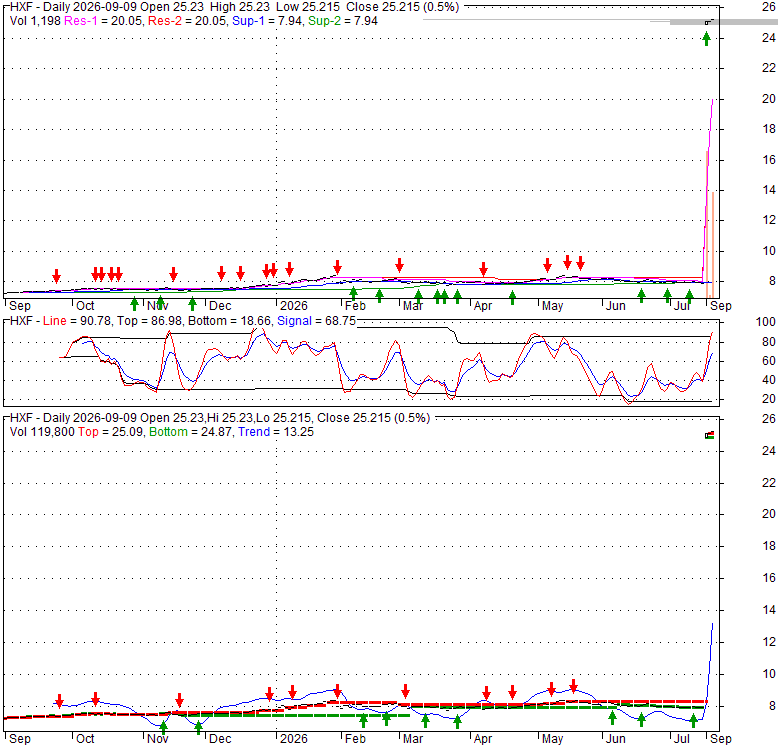Click the red Line label in oscillator panel
Screen dimensions: 780x745
tap(55, 321)
